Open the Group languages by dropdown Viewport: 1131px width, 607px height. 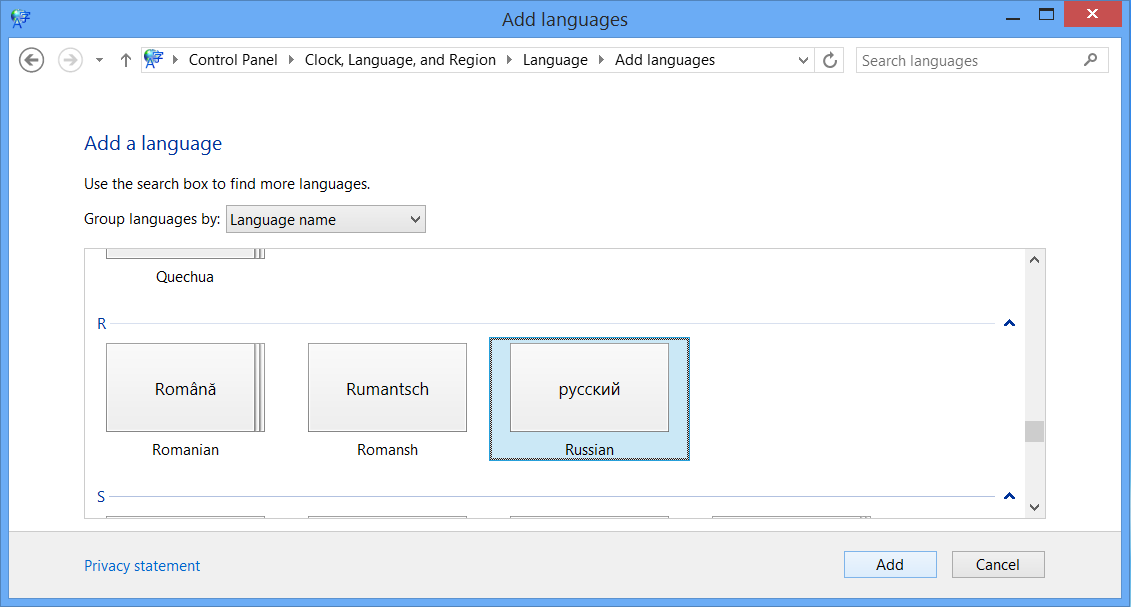tap(325, 218)
